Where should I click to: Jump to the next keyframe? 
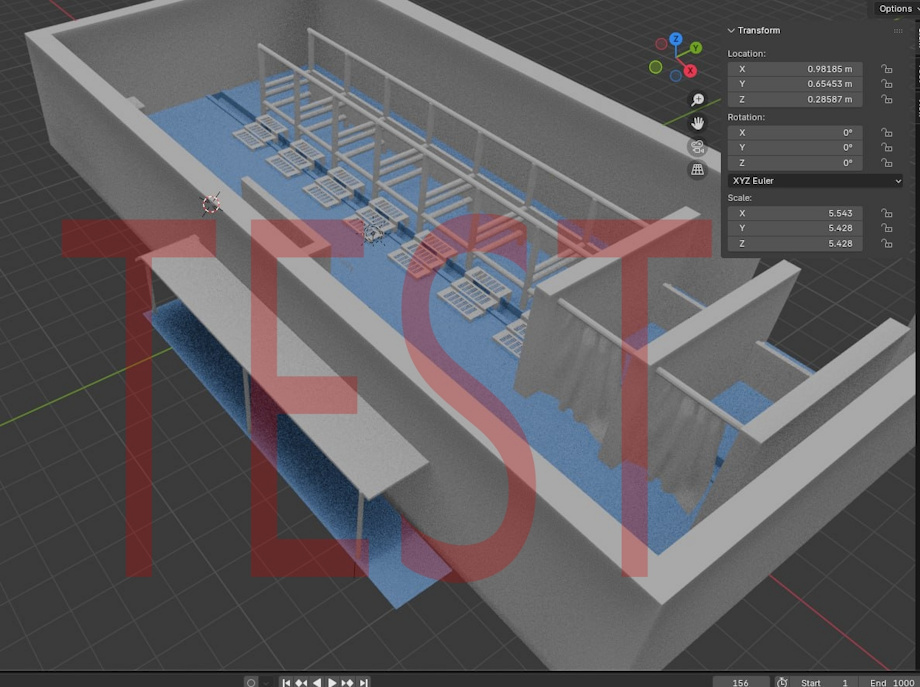tap(348, 682)
